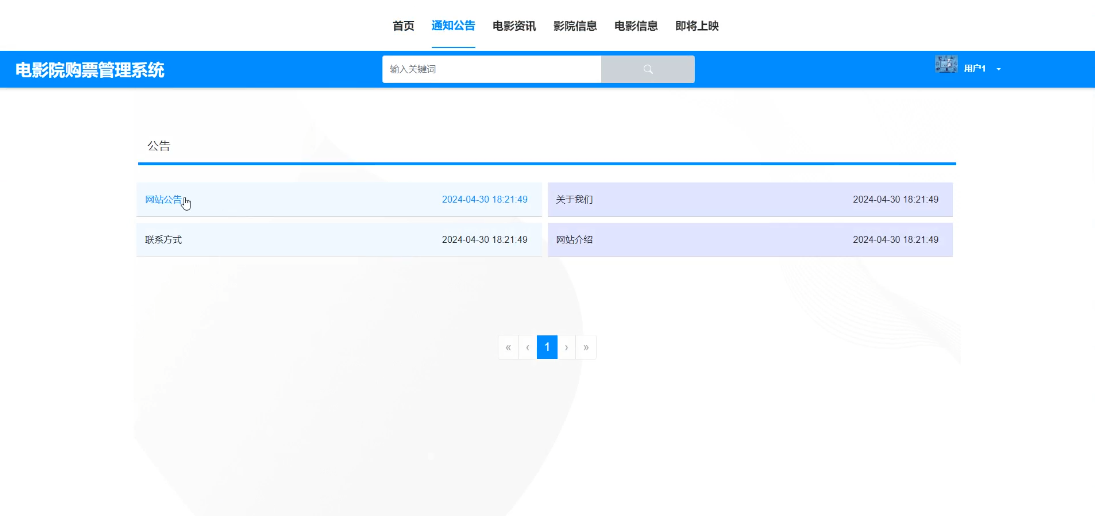Screen dimensions: 1095x516
Task: Open the 关于我们 announcement
Action: click(x=750, y=200)
